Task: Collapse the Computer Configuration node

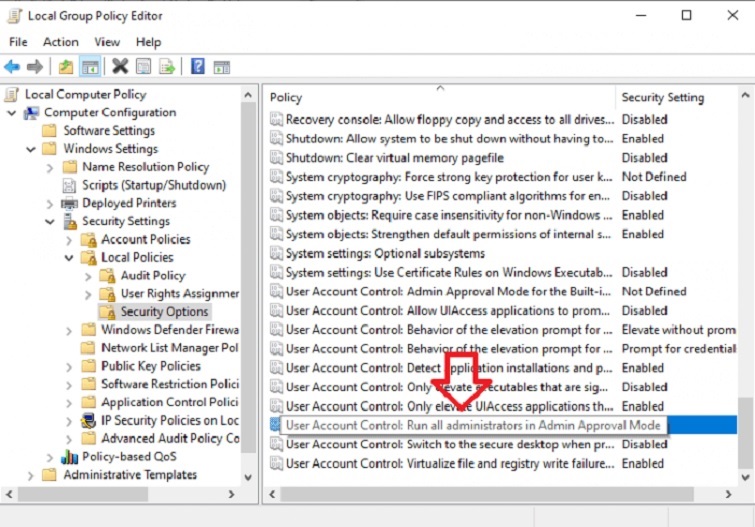Action: (x=12, y=113)
